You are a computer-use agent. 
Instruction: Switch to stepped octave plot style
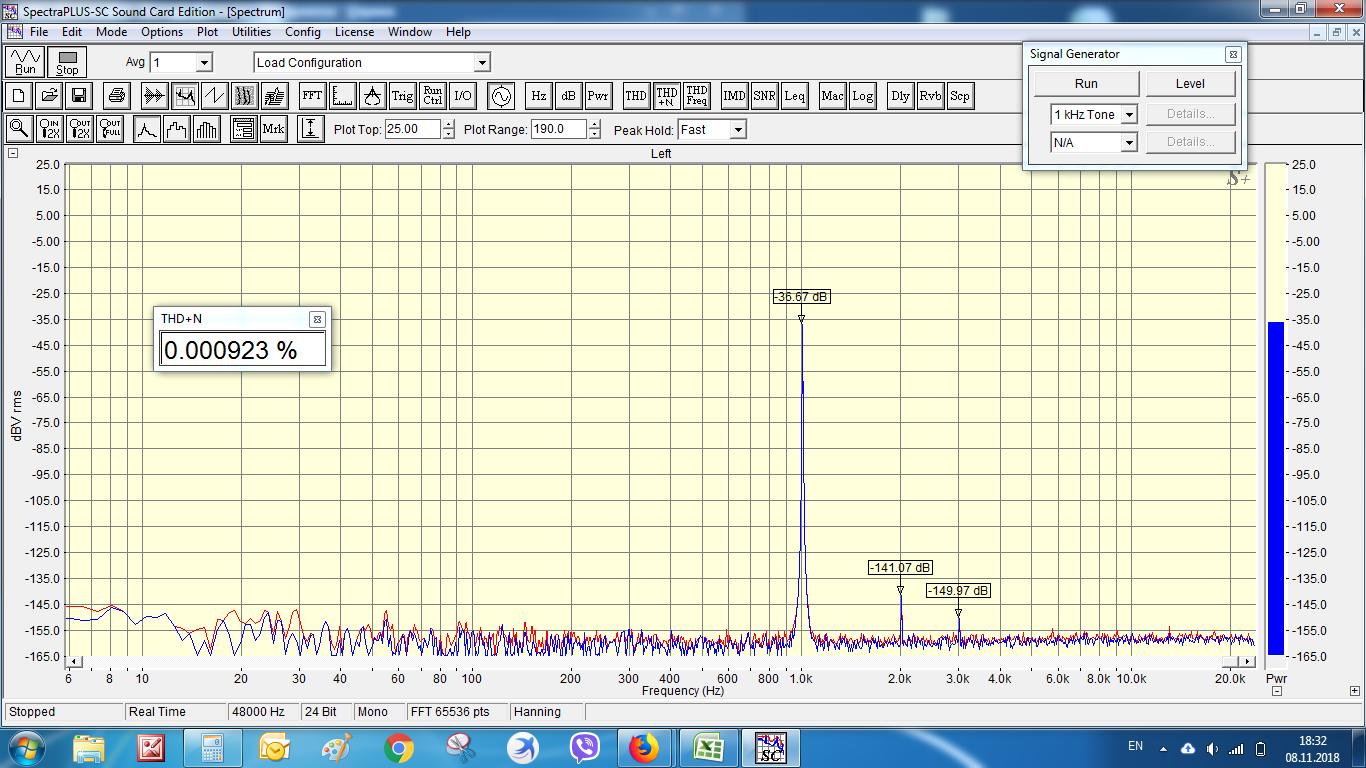(177, 129)
